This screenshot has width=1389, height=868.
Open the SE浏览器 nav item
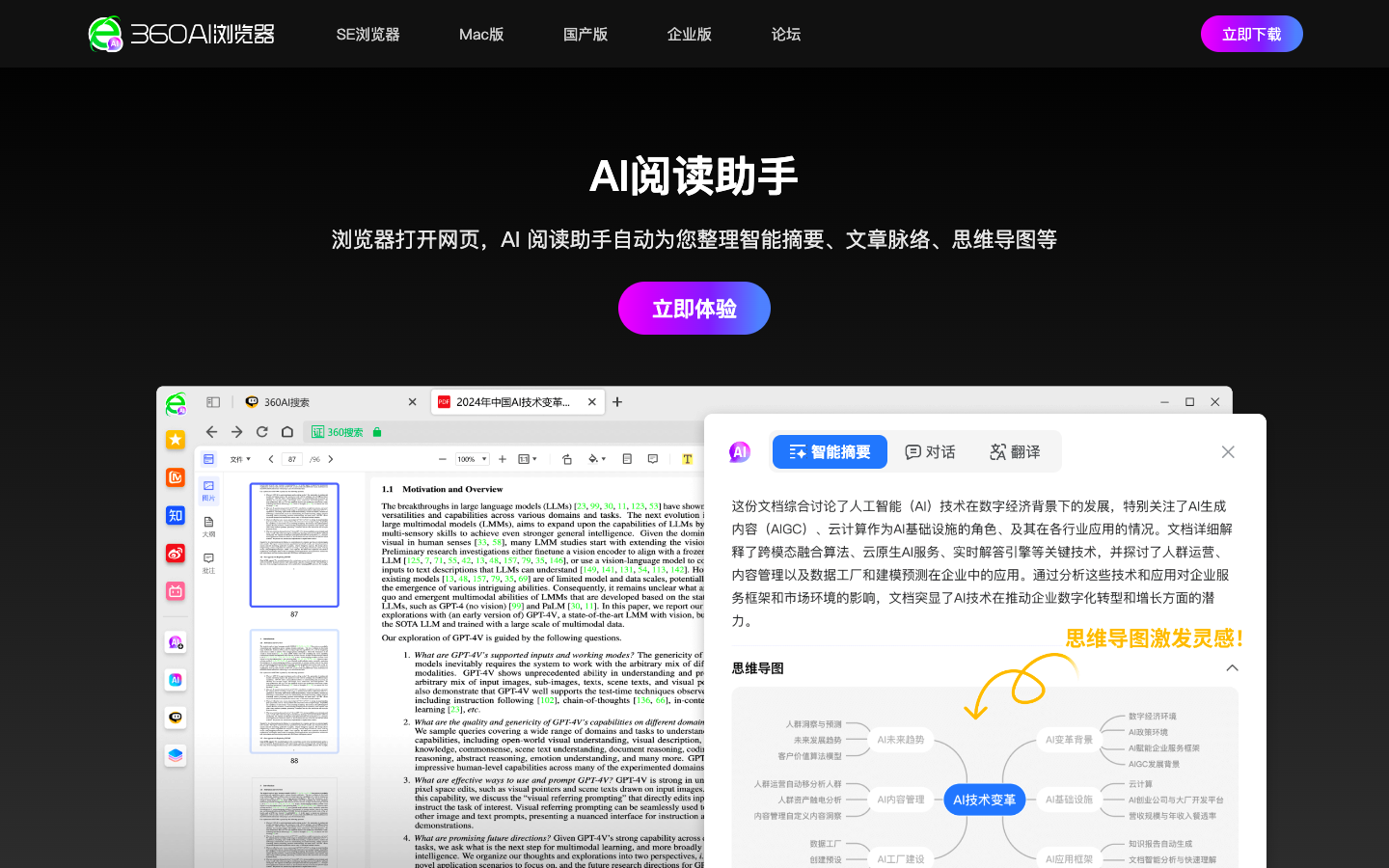(x=368, y=34)
